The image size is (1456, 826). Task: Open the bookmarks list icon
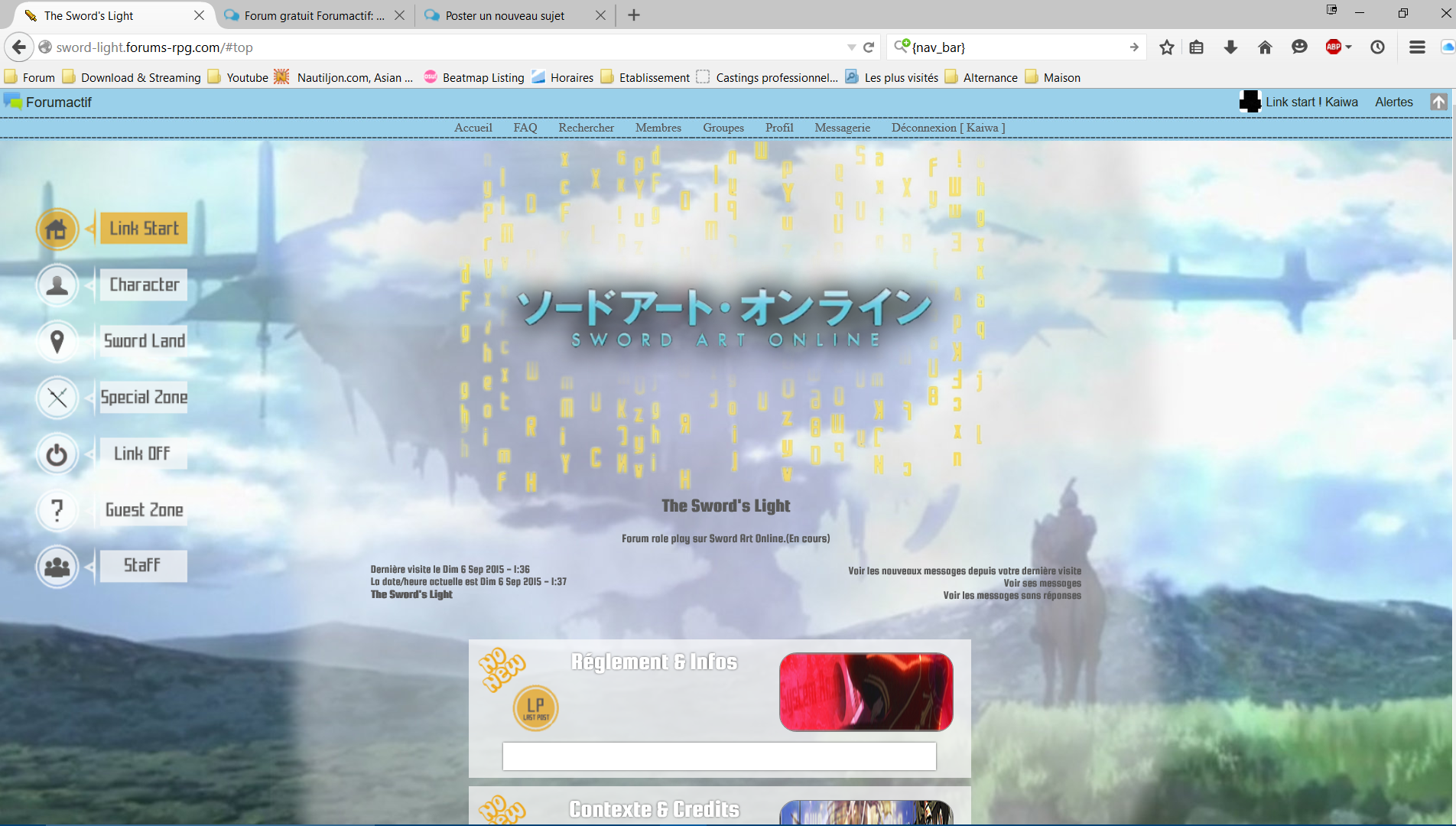tap(1197, 47)
